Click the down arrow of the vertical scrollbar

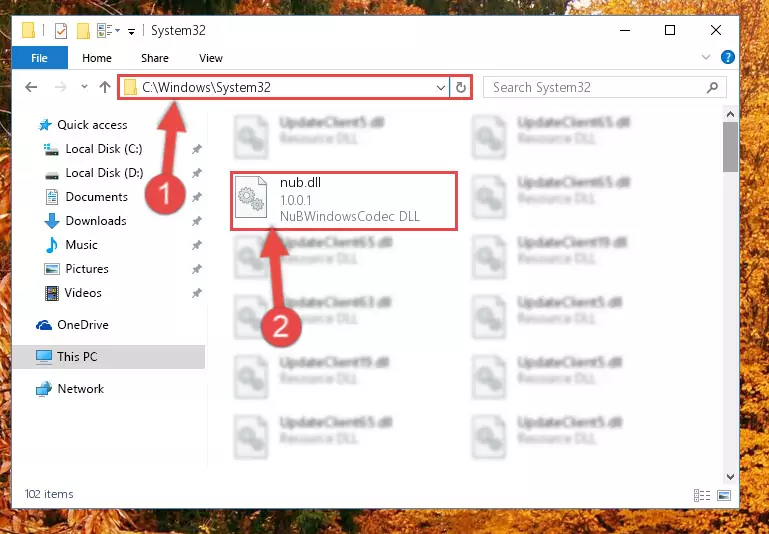pyautogui.click(x=730, y=477)
